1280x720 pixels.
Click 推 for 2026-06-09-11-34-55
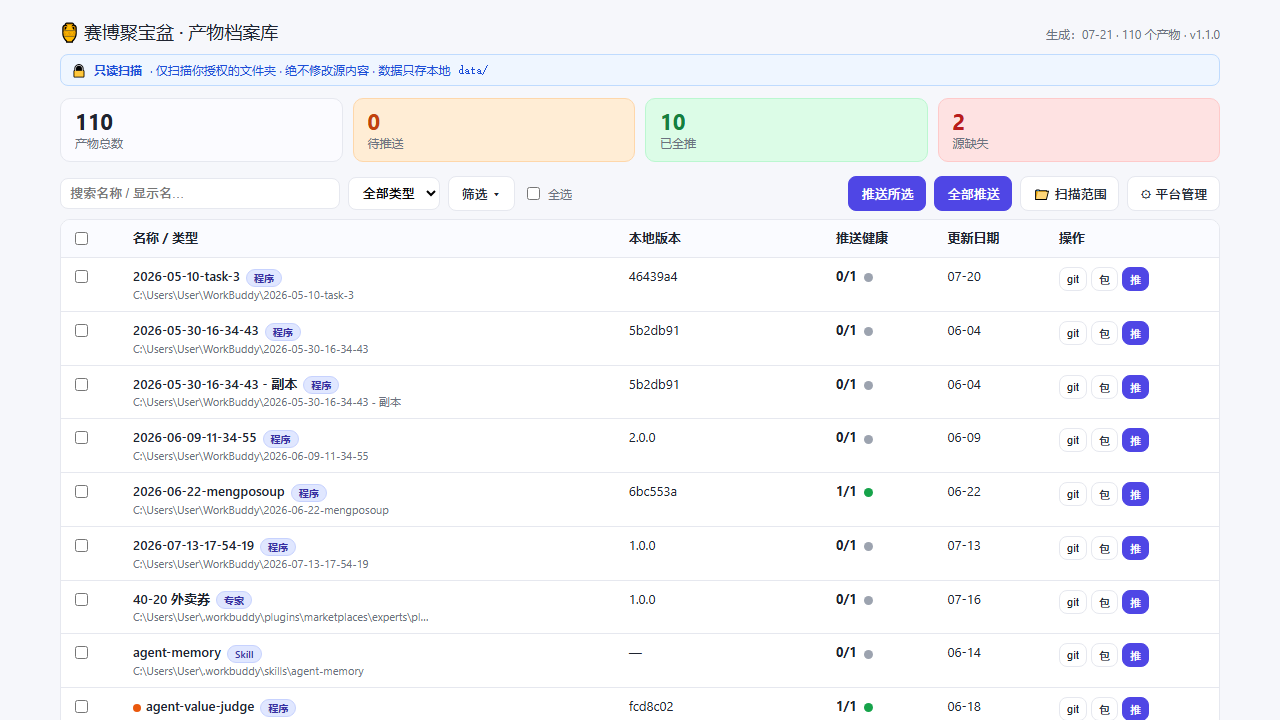1135,440
